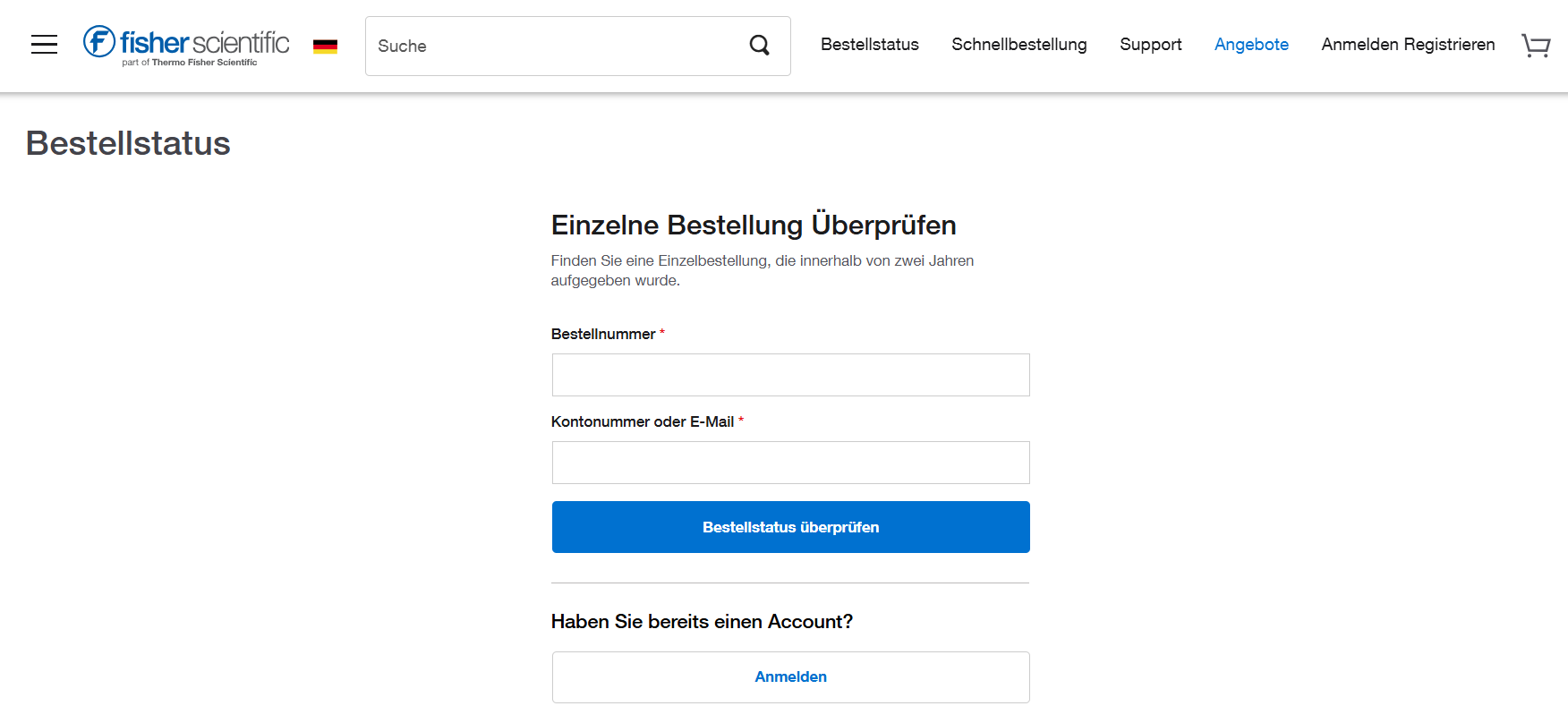Select the Bestellnummer required field marker
This screenshot has height=723, width=1568.
point(661,332)
